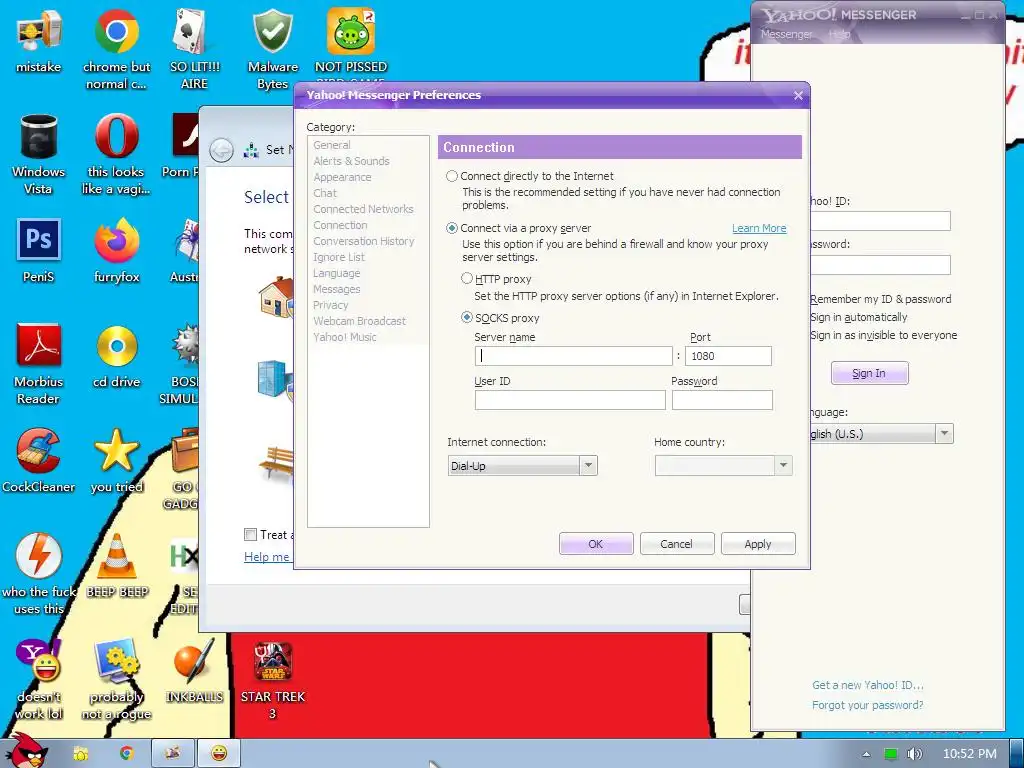Select the Ignore List category
This screenshot has width=1024, height=768.
339,257
